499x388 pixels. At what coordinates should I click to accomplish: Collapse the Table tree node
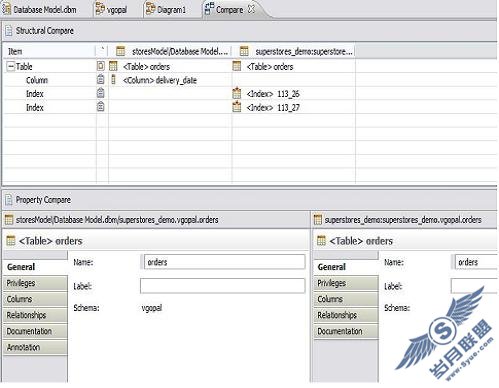coord(11,67)
